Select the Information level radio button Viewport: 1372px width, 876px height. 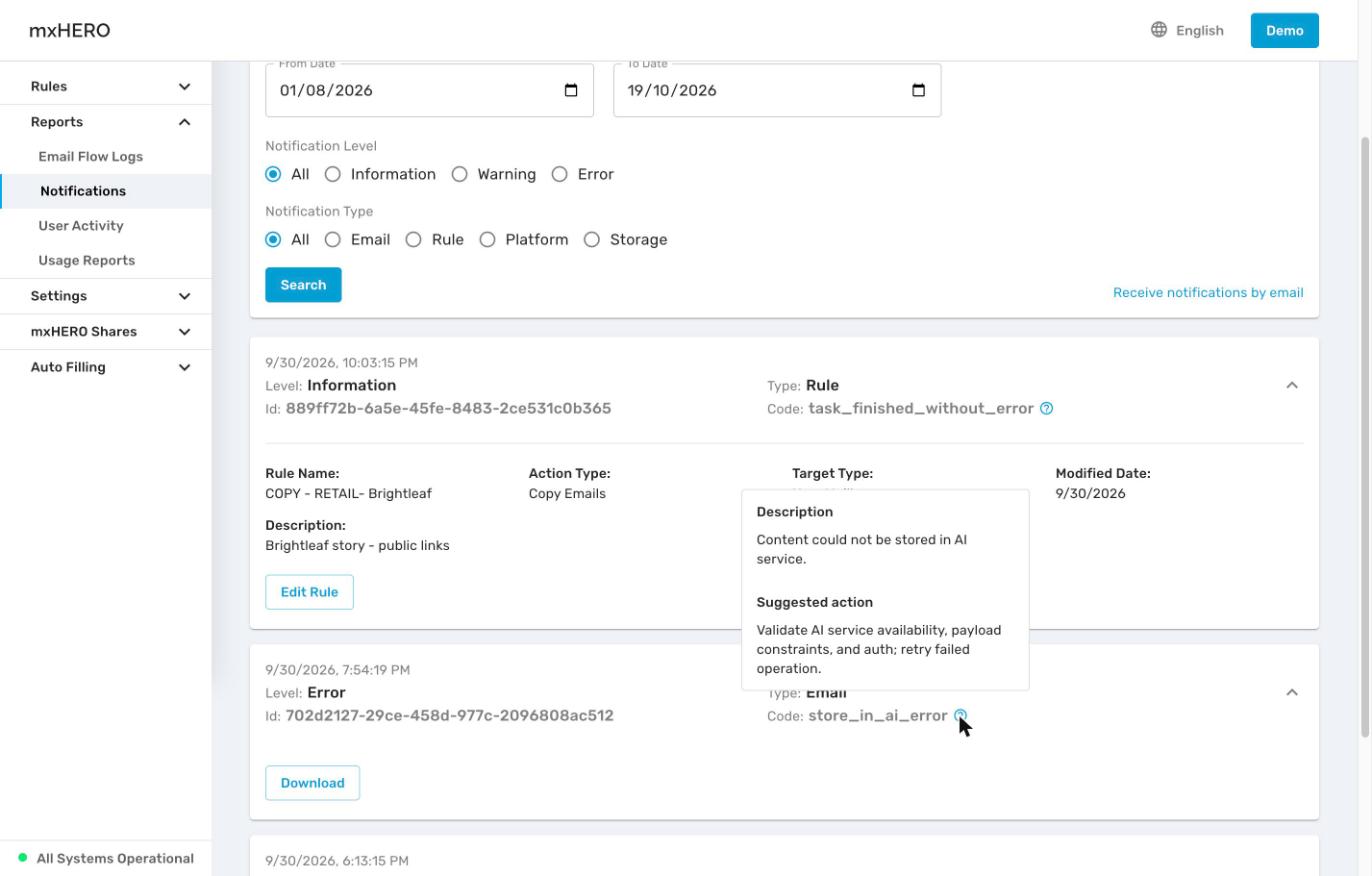click(x=333, y=174)
